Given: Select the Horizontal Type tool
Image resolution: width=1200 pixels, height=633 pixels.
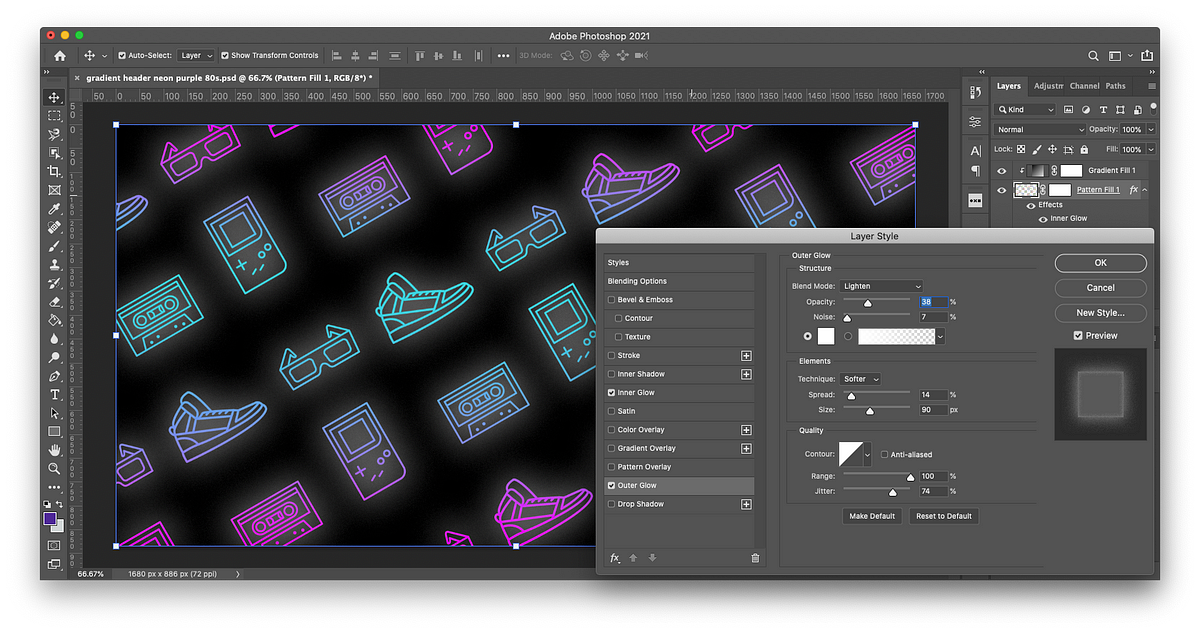Looking at the screenshot, I should point(54,395).
